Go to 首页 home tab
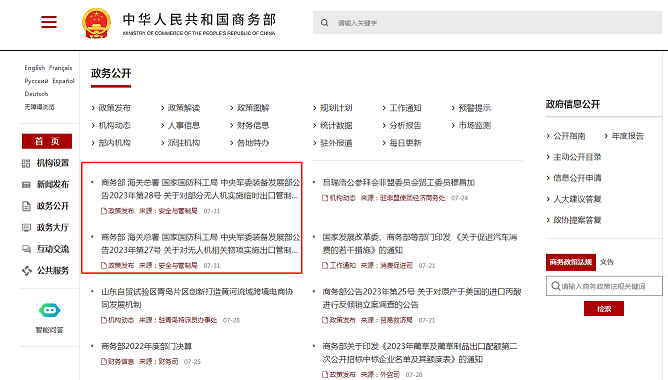 point(47,141)
